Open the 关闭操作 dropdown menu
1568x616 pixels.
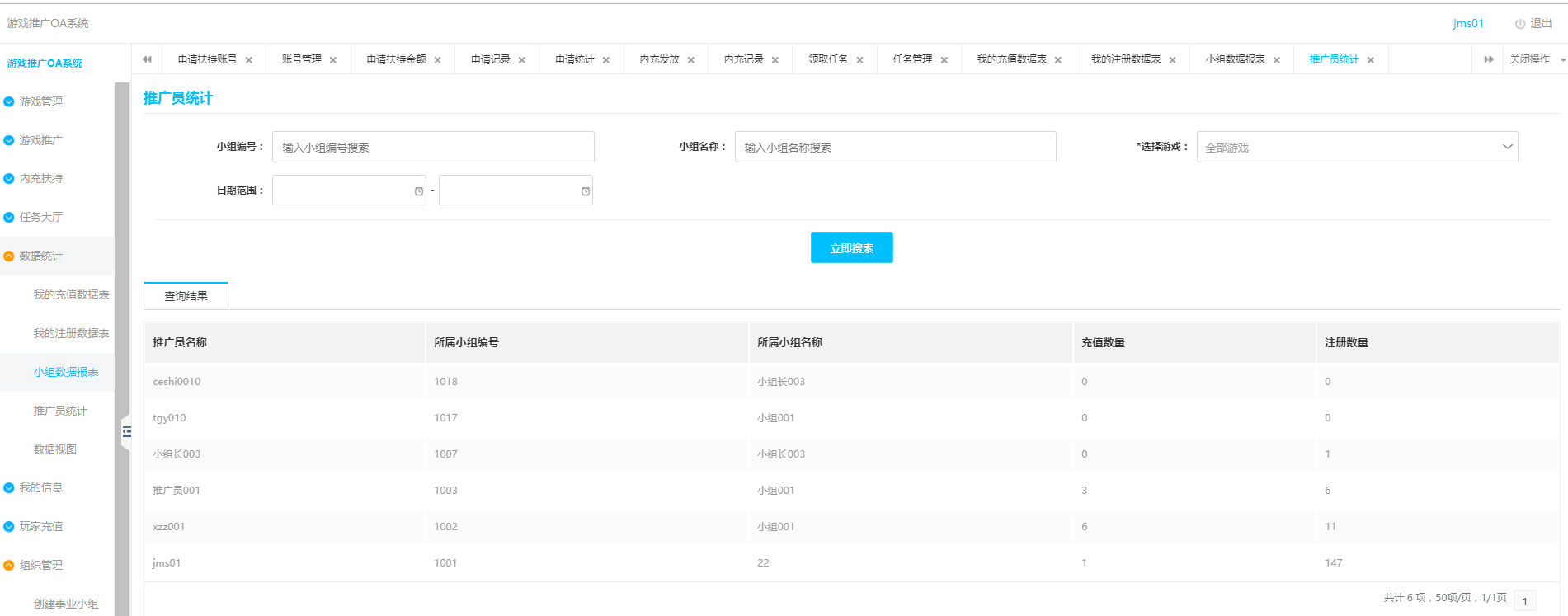(1536, 59)
